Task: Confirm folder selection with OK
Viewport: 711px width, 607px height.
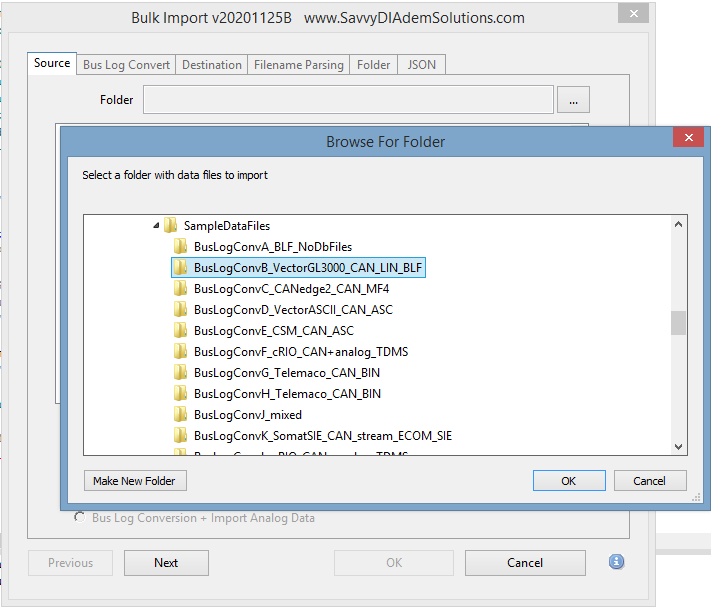Action: 568,481
